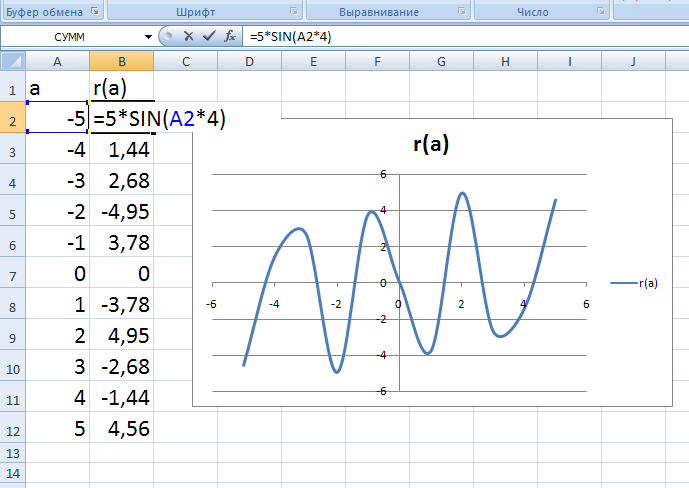Click cell B4 with value 2,68
This screenshot has height=488, width=689.
(122, 180)
